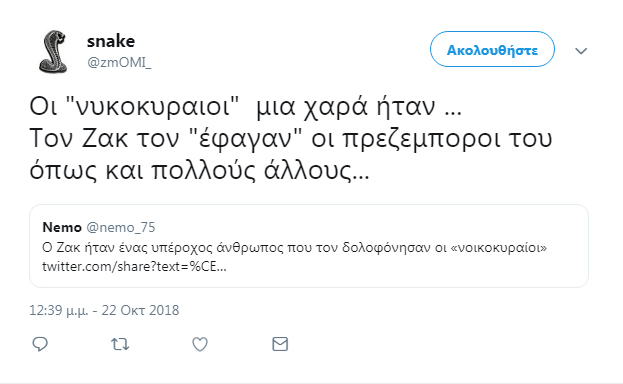This screenshot has height=384, width=623.
Task: Click the reply speech bubble icon
Action: (40, 344)
